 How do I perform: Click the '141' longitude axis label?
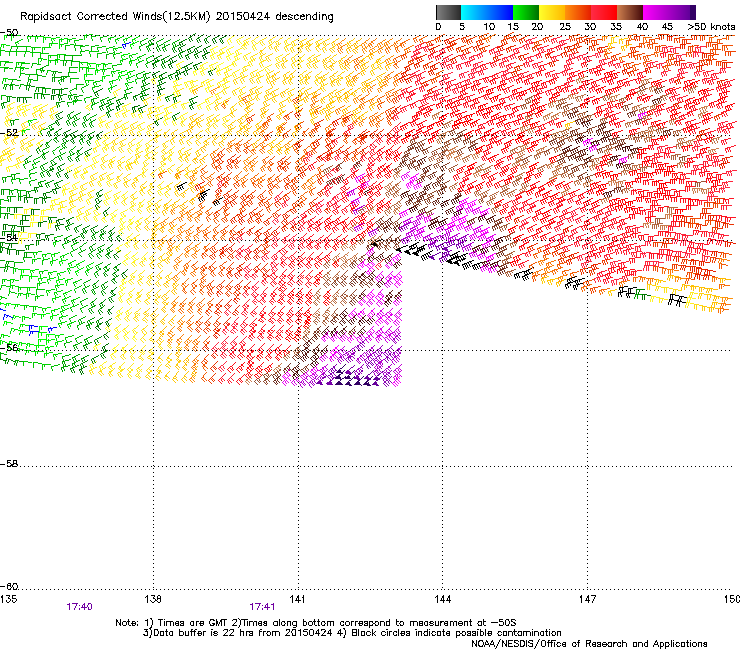[297, 599]
